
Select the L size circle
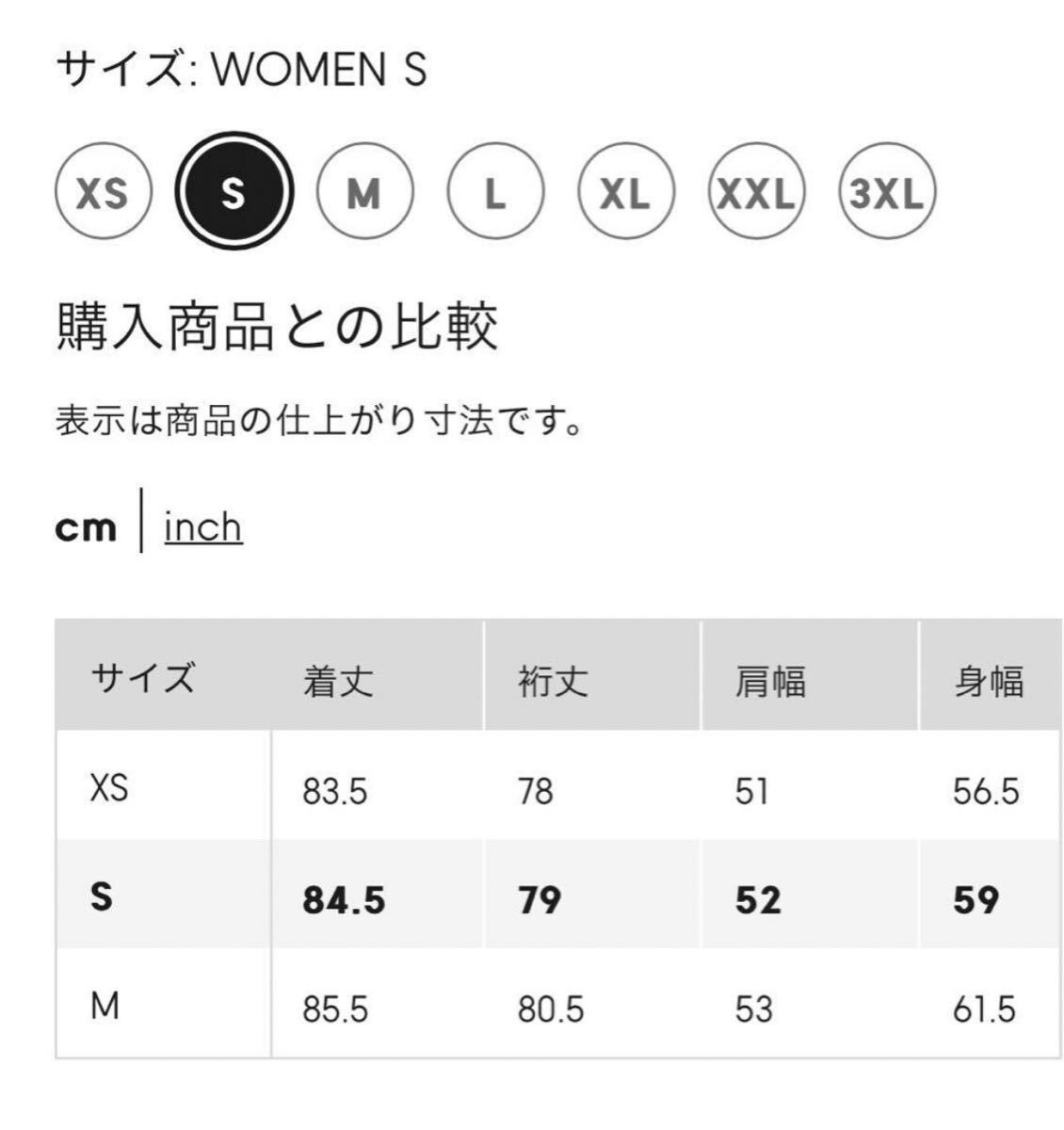(x=494, y=195)
